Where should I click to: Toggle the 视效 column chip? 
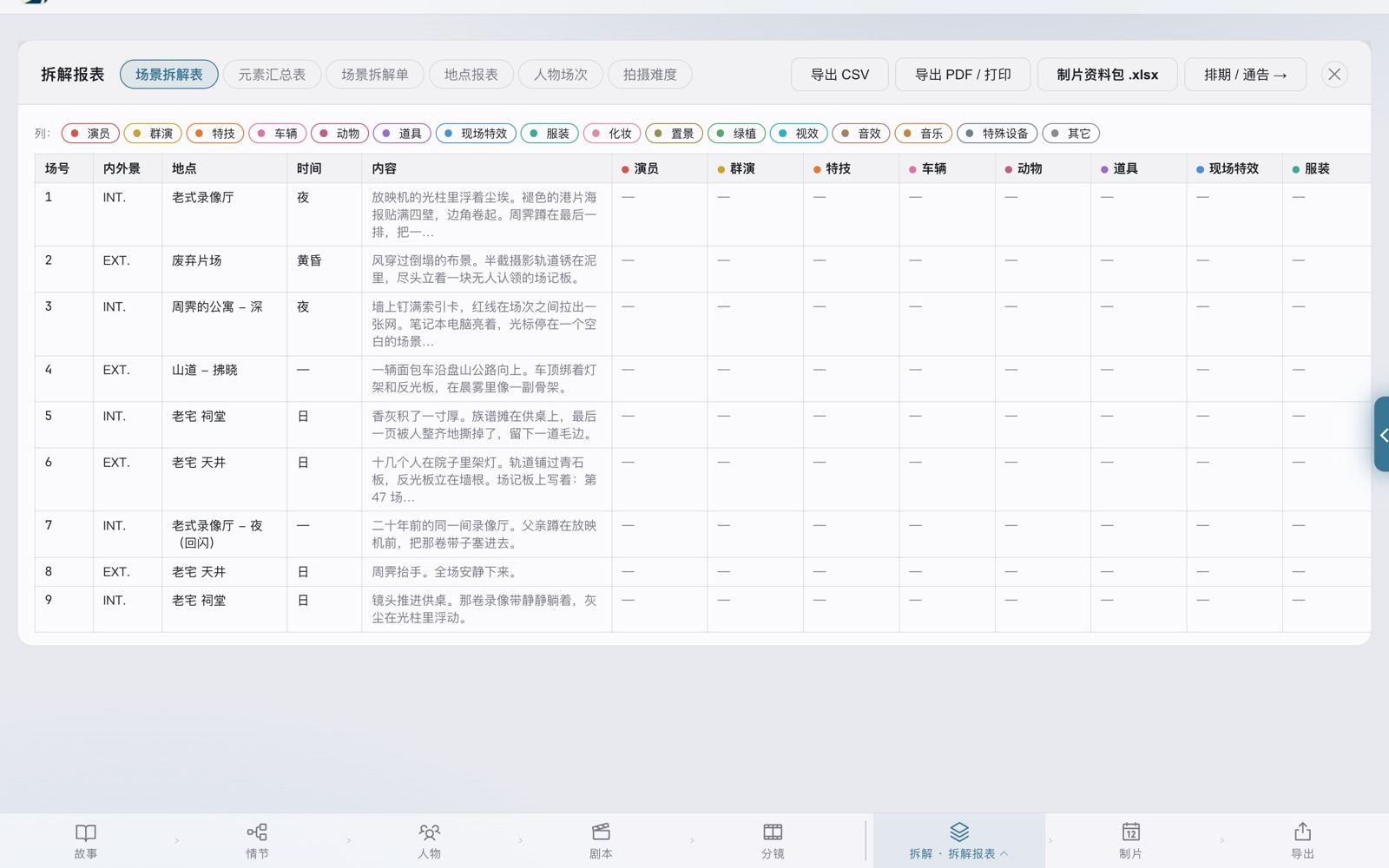pyautogui.click(x=800, y=134)
